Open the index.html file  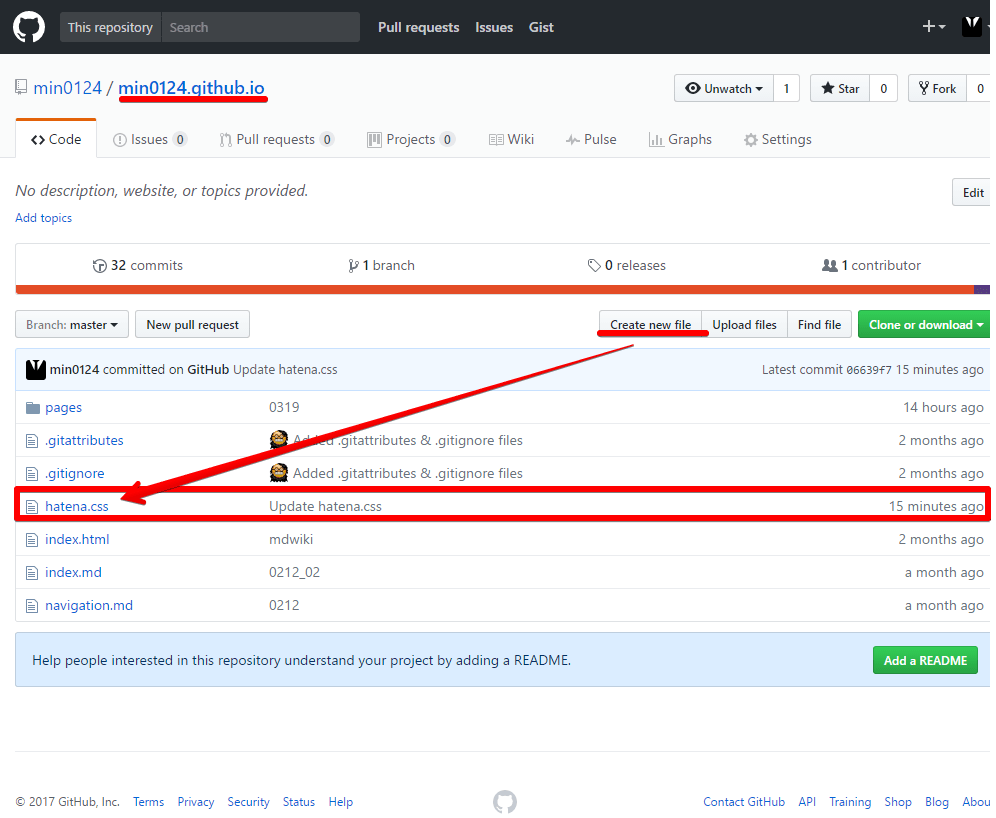coord(77,539)
